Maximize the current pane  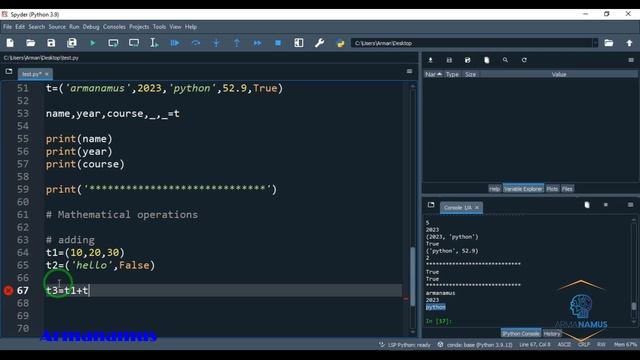tap(299, 43)
